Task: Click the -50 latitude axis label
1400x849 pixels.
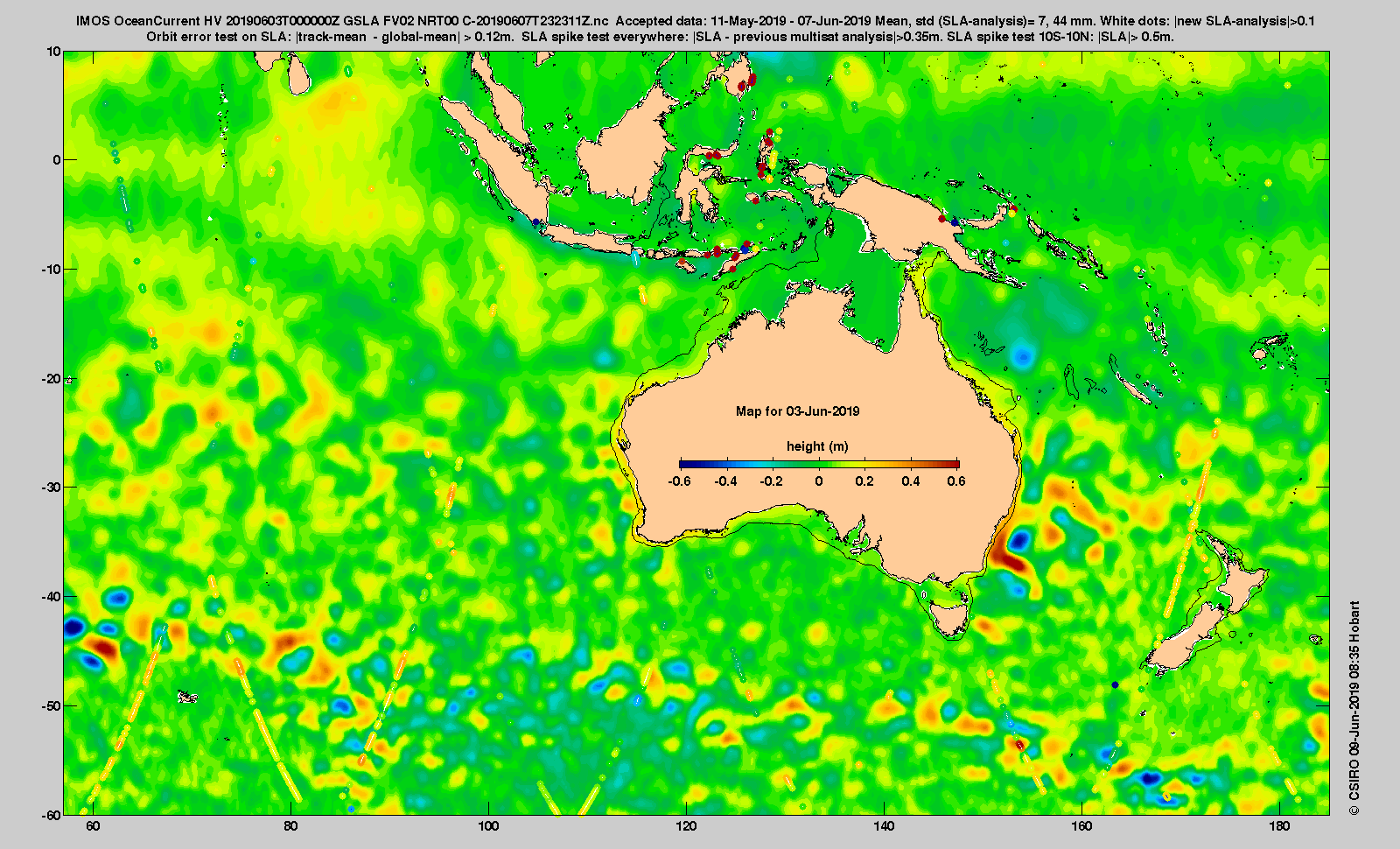Action: (x=52, y=705)
